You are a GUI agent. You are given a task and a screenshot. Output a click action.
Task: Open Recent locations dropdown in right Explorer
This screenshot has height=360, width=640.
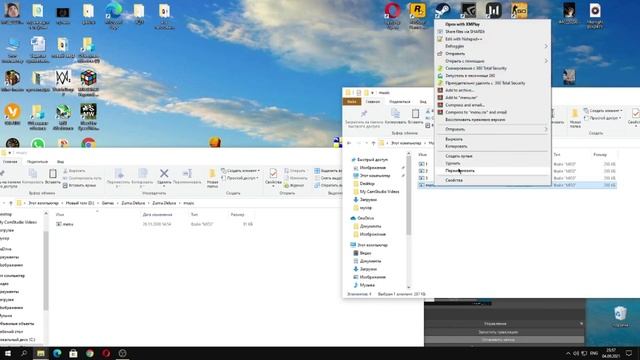point(367,143)
